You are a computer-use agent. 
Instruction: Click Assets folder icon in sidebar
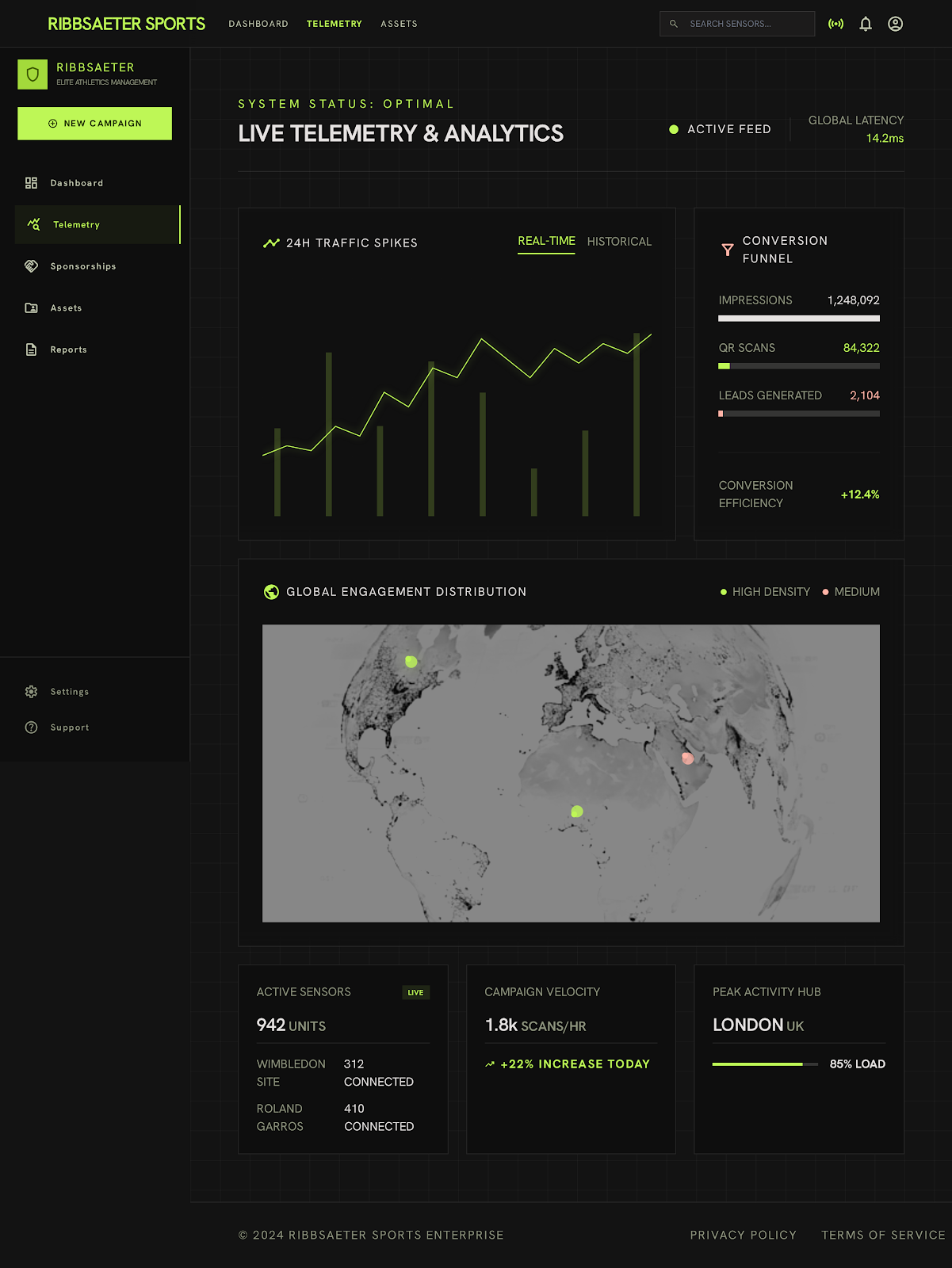tap(31, 308)
